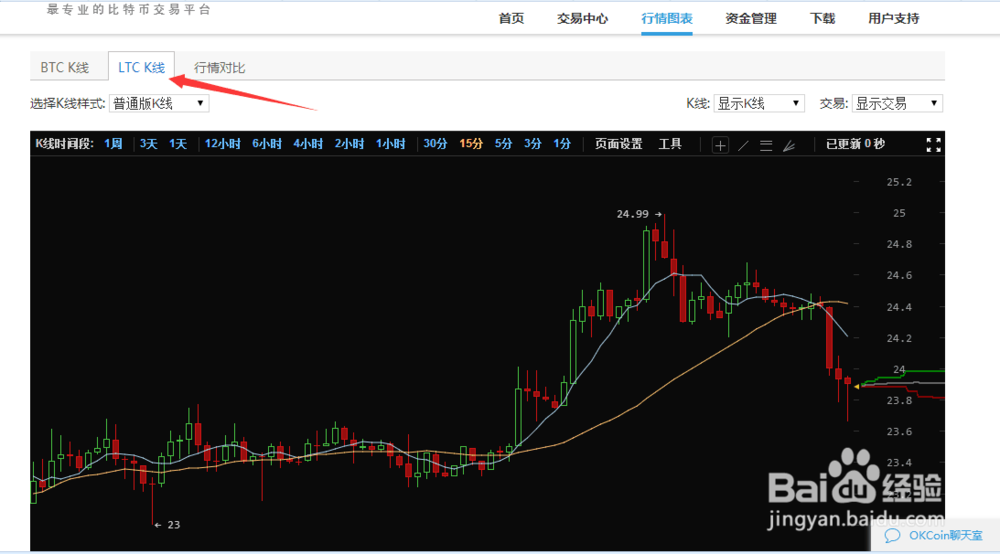
Task: Open the K线样式 dropdown
Action: click(x=159, y=103)
